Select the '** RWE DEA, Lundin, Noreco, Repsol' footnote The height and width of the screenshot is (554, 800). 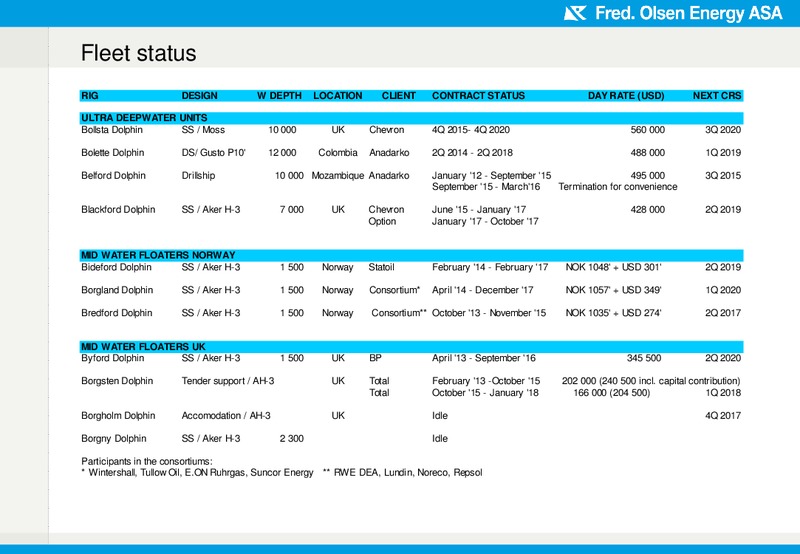(403, 472)
